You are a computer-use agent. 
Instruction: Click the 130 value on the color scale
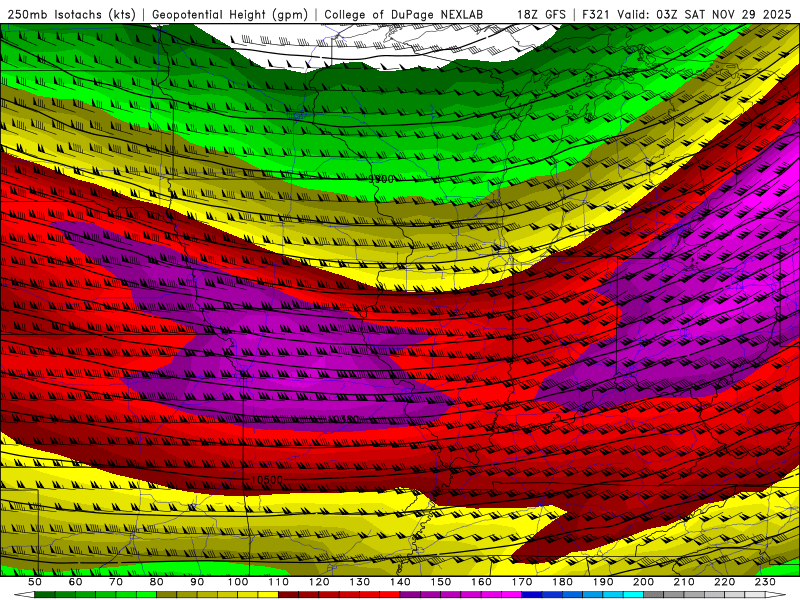(x=360, y=582)
